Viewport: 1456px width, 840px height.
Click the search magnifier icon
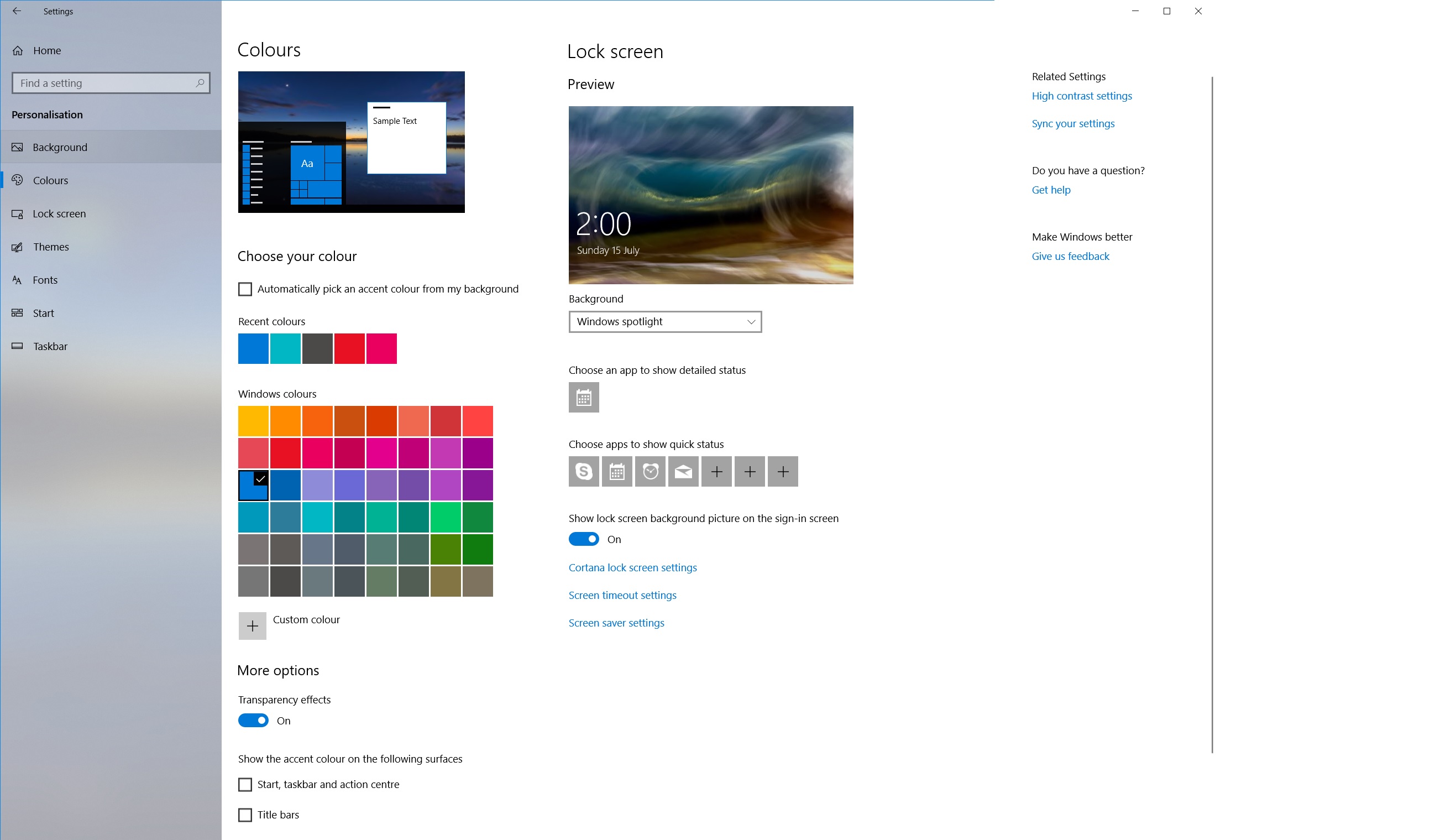200,83
